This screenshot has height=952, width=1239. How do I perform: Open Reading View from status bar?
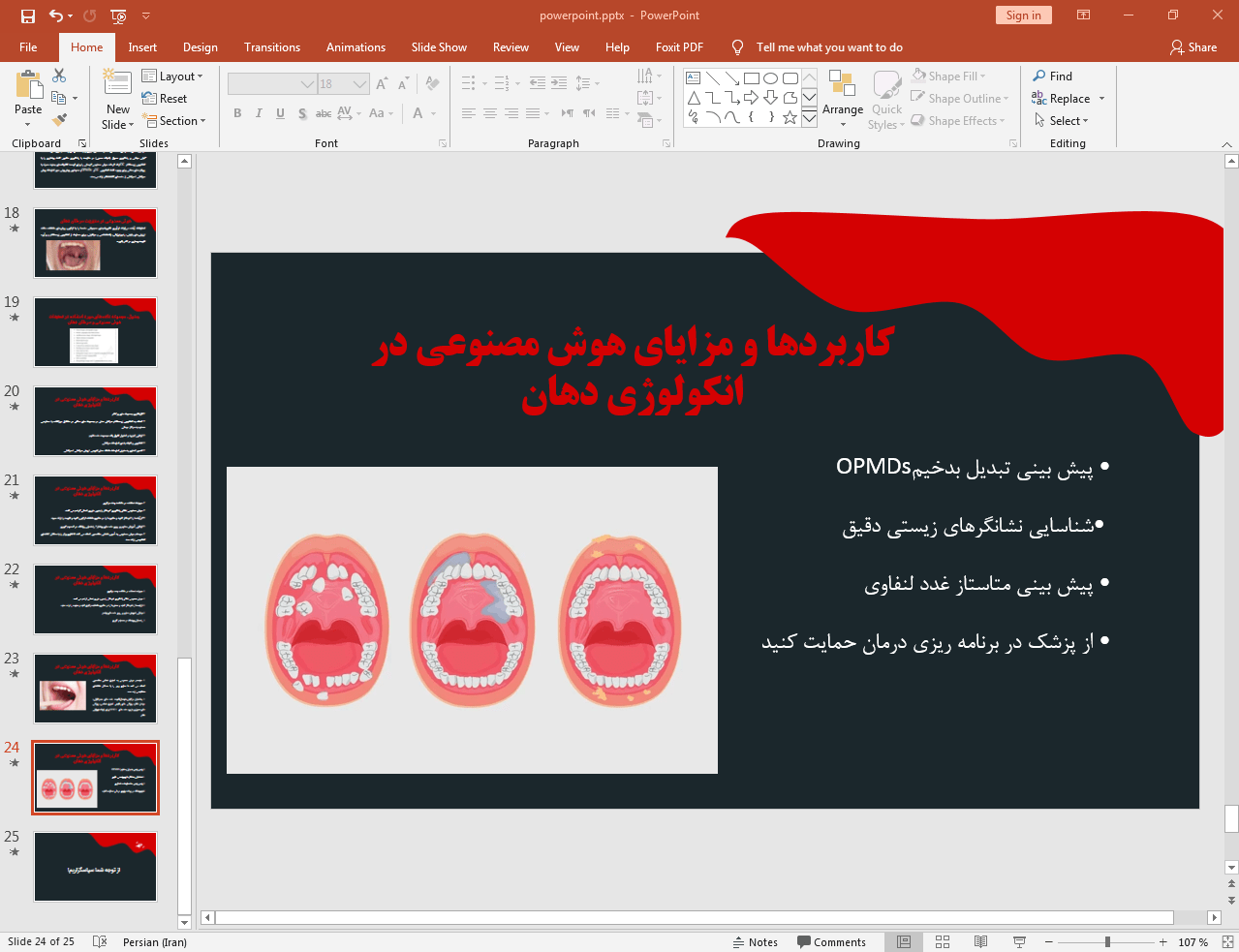pos(980,941)
